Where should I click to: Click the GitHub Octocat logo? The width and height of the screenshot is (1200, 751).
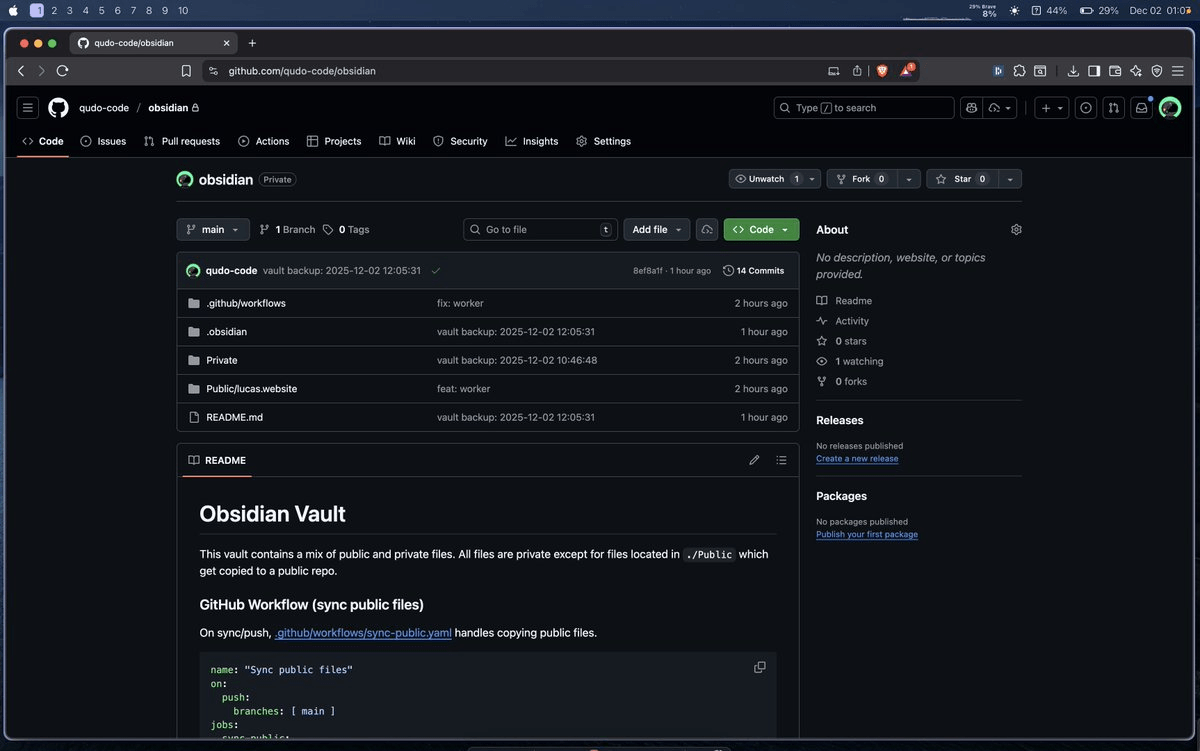pos(58,108)
